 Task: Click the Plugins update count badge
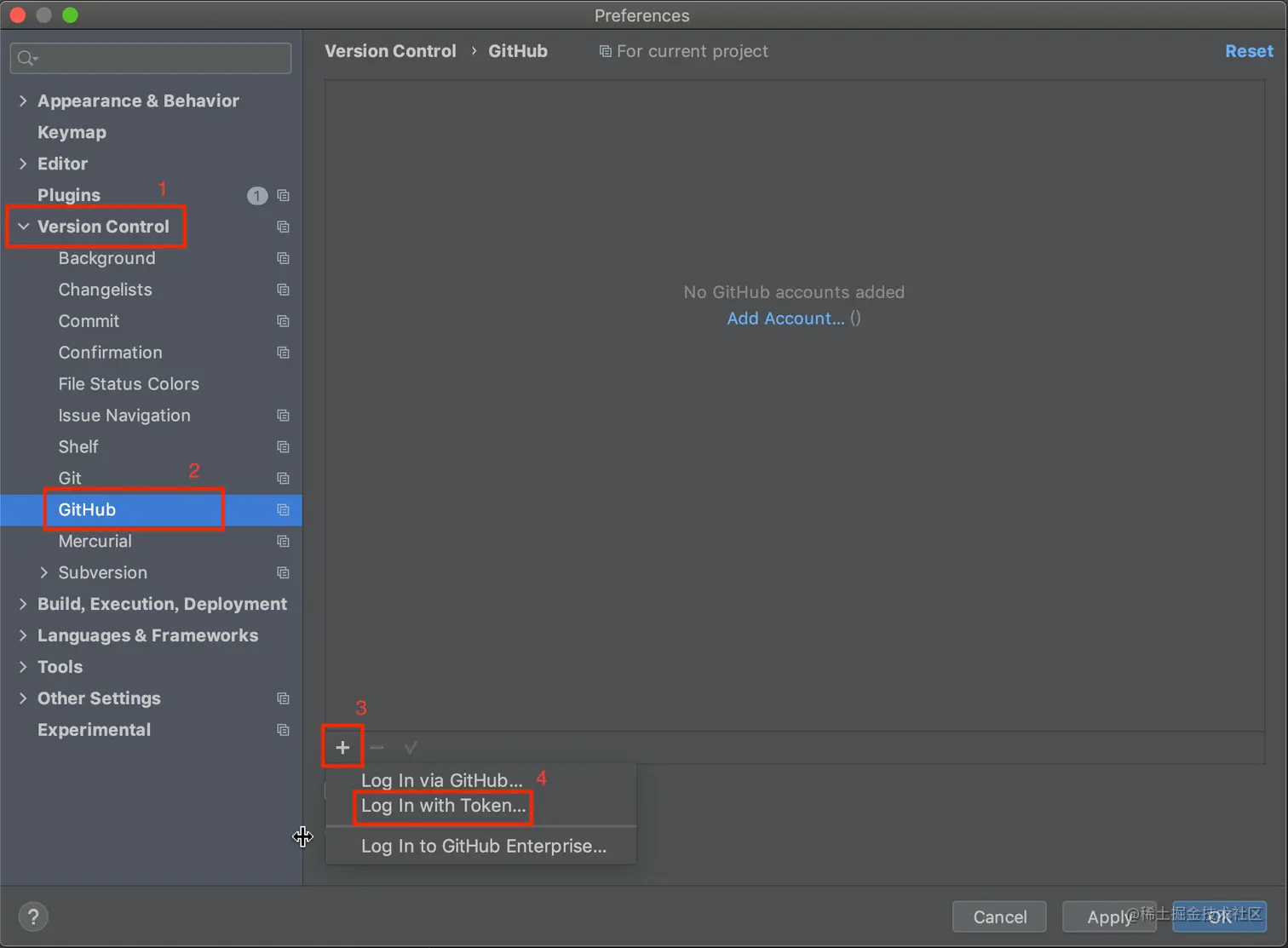tap(257, 196)
